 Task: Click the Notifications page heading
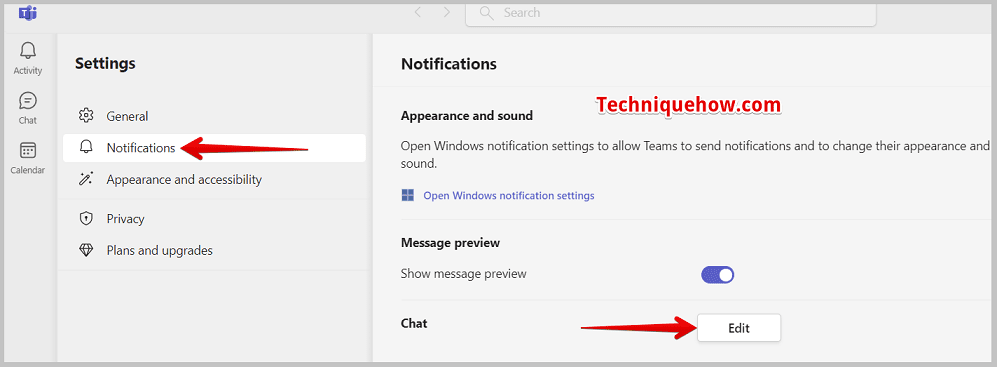[449, 64]
